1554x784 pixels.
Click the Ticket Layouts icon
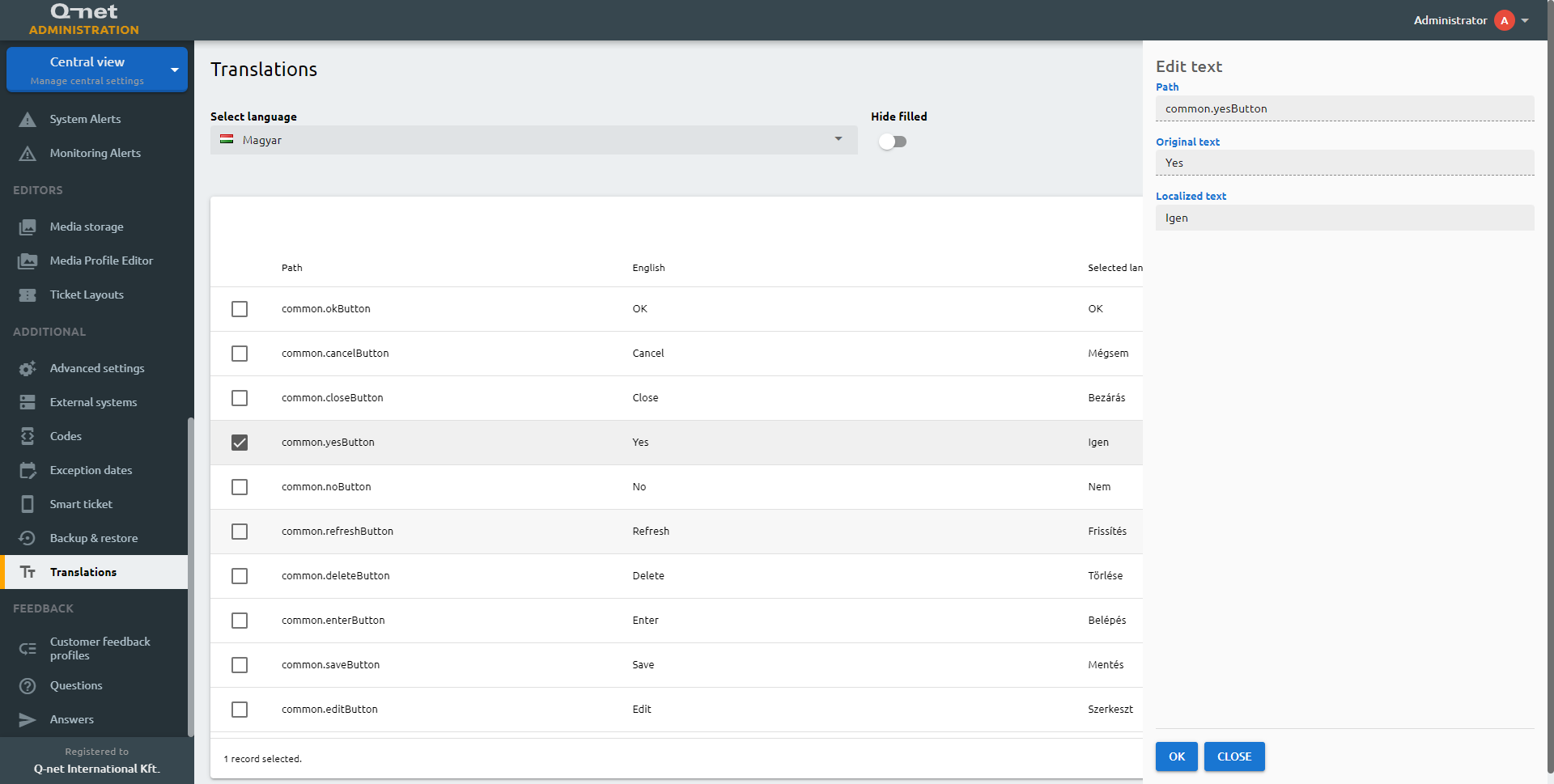[28, 295]
